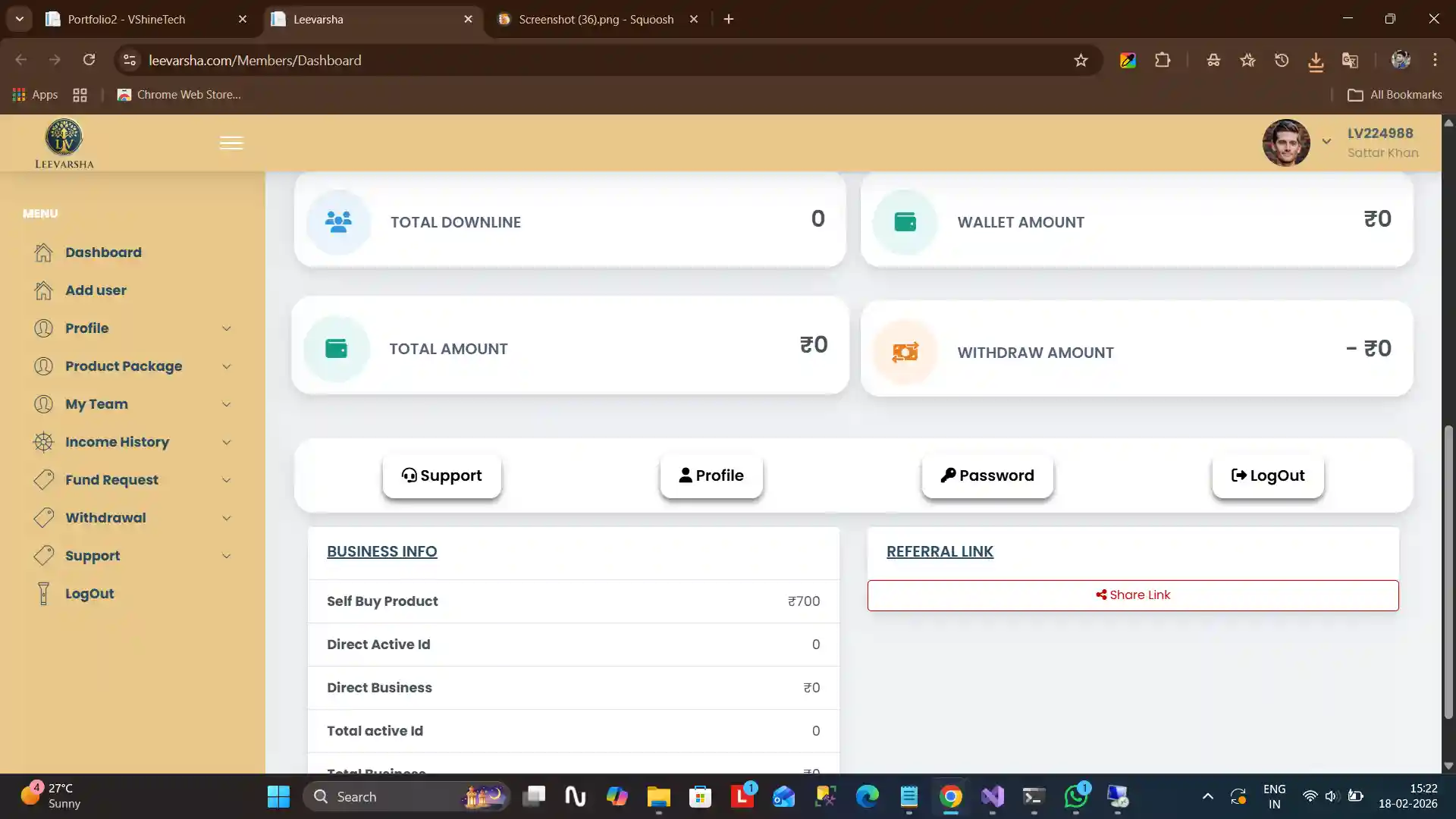Viewport: 1456px width, 819px height.
Task: Click the Support quick action button
Action: [441, 475]
